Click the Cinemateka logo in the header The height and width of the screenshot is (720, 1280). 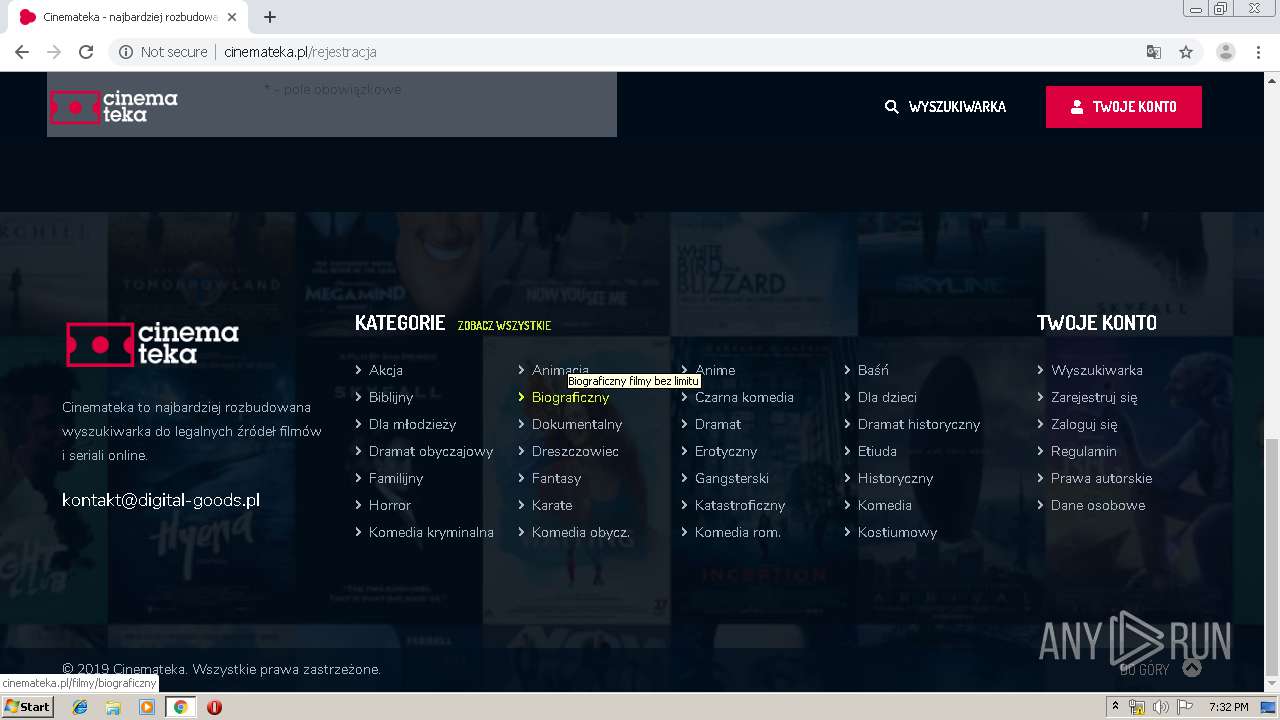tap(113, 106)
